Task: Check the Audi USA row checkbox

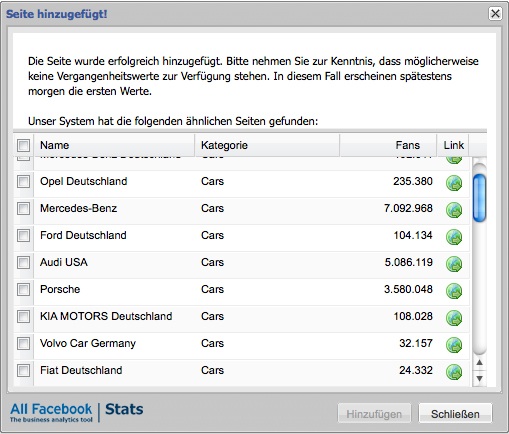Action: tap(23, 262)
